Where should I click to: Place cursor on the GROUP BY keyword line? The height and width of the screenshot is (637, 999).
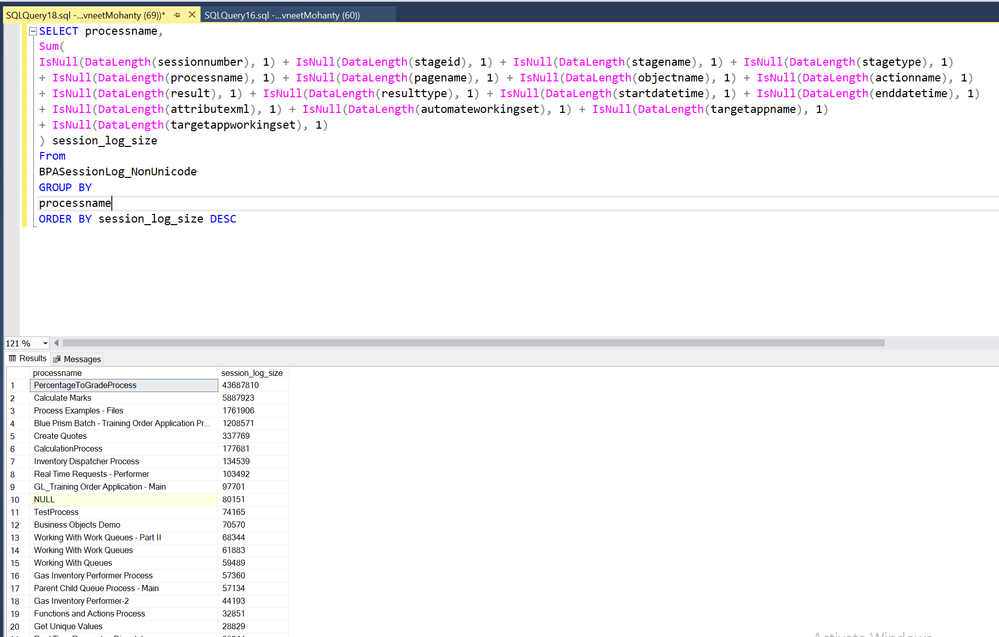(65, 188)
